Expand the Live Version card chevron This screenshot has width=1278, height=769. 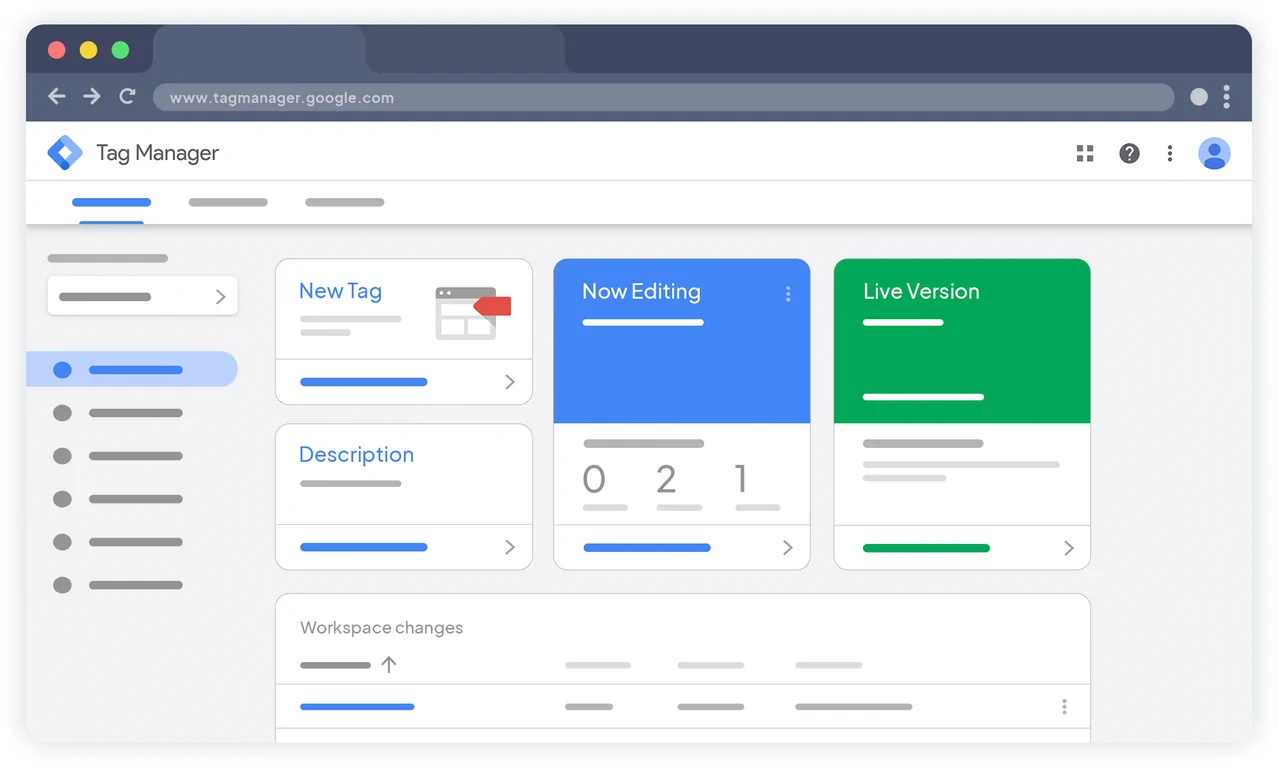1069,548
